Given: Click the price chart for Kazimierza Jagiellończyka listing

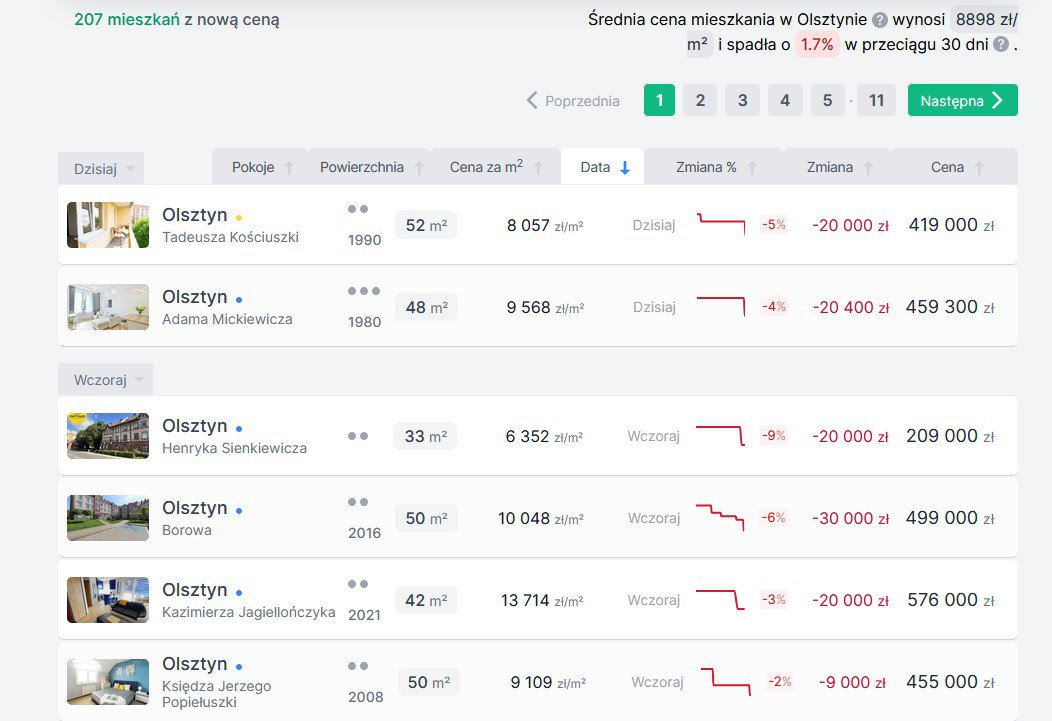Looking at the screenshot, I should click(720, 599).
